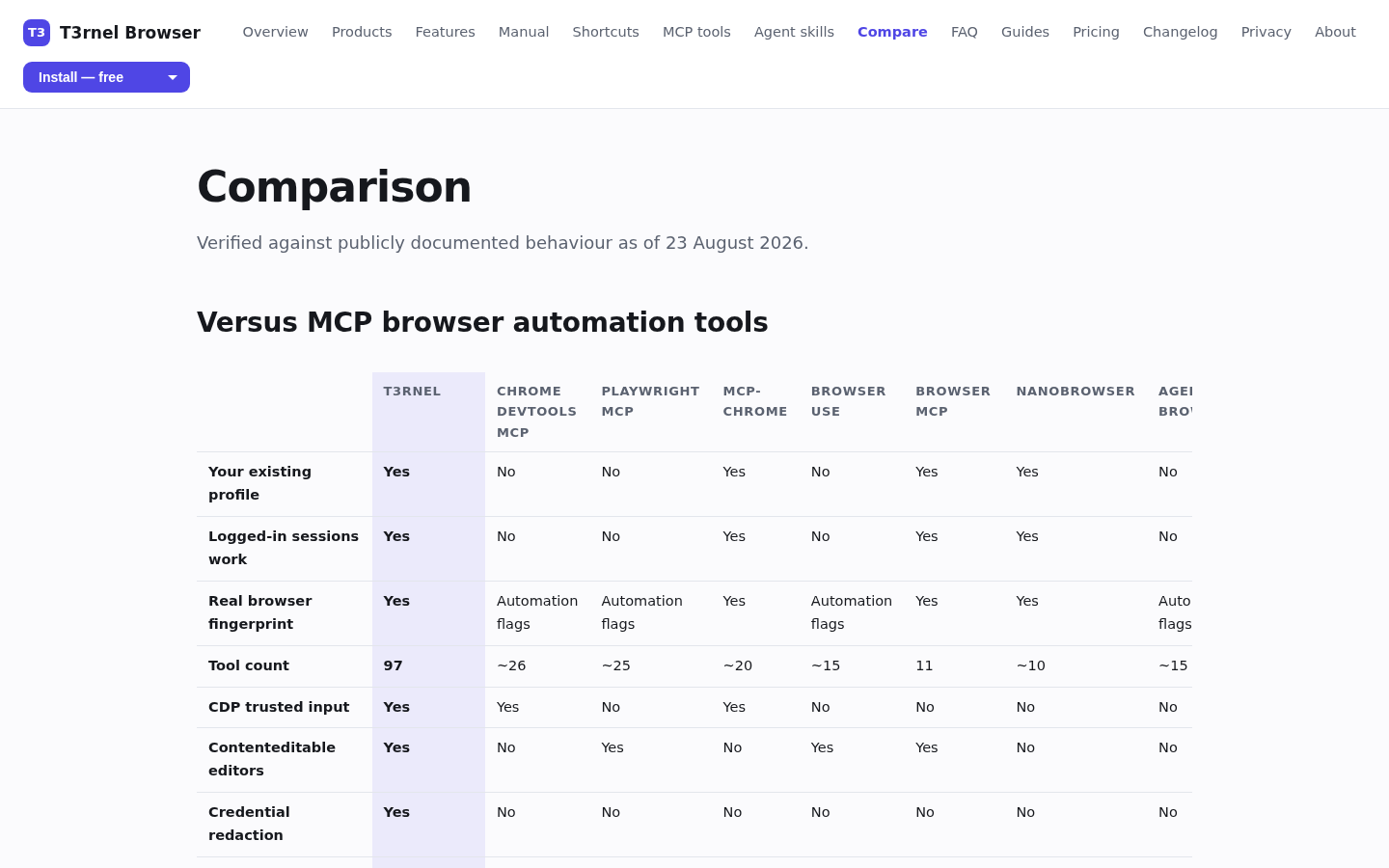Click the 'Comparison' page heading
1389x868 pixels.
[x=334, y=187]
